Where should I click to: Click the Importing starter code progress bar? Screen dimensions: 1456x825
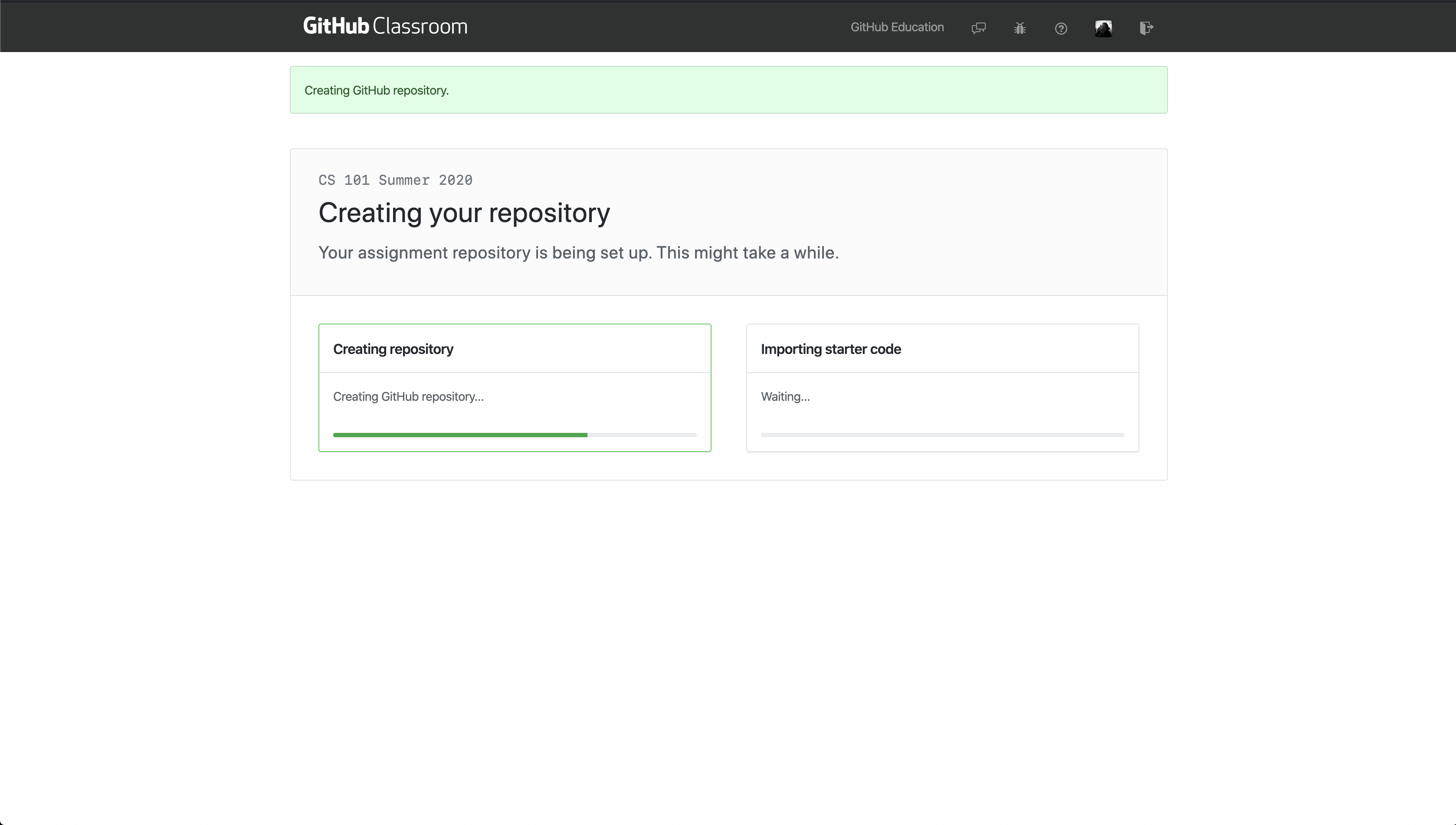[942, 435]
